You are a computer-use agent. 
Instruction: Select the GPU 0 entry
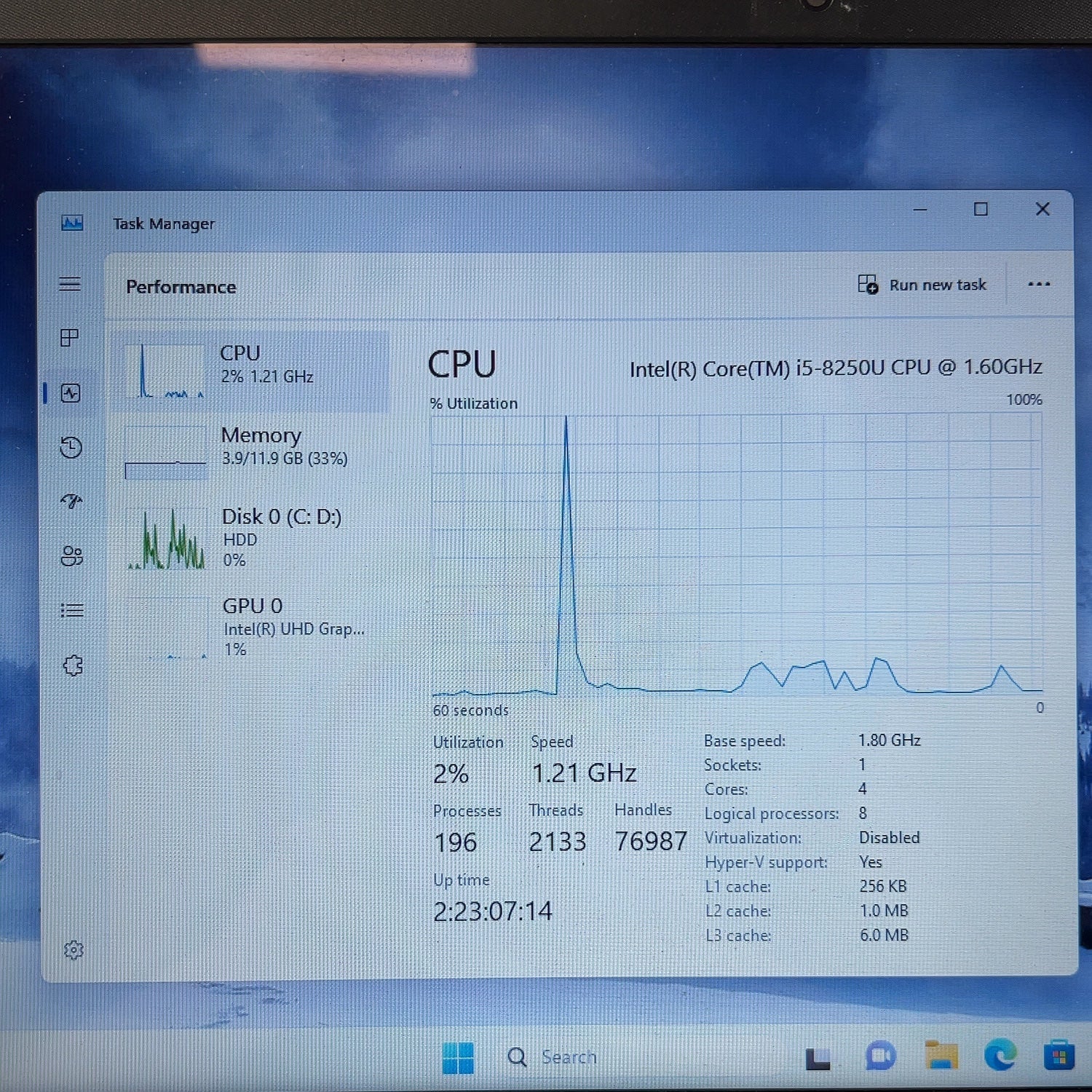point(252,627)
